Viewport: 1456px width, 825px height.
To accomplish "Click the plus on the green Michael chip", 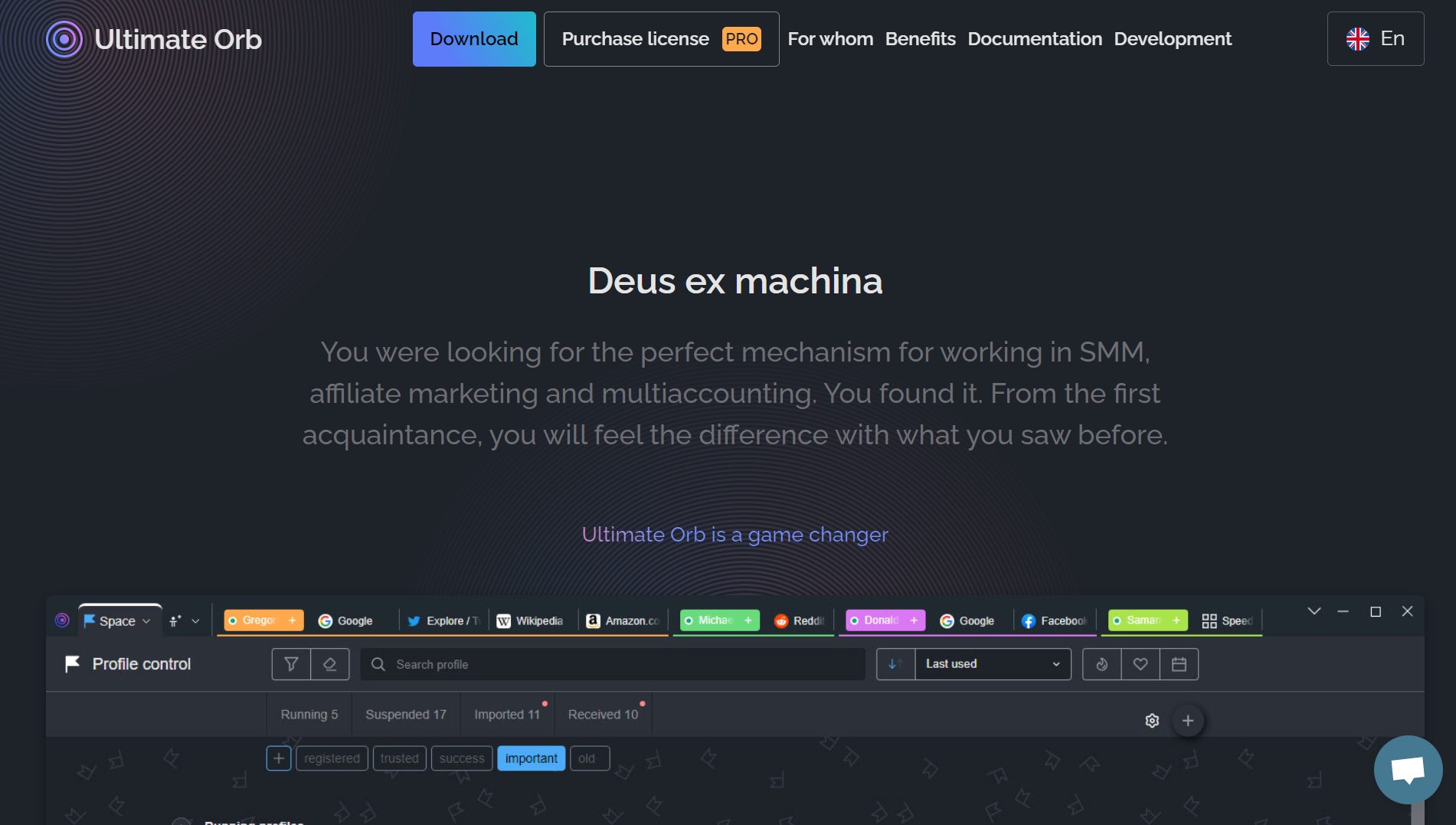I will point(748,620).
